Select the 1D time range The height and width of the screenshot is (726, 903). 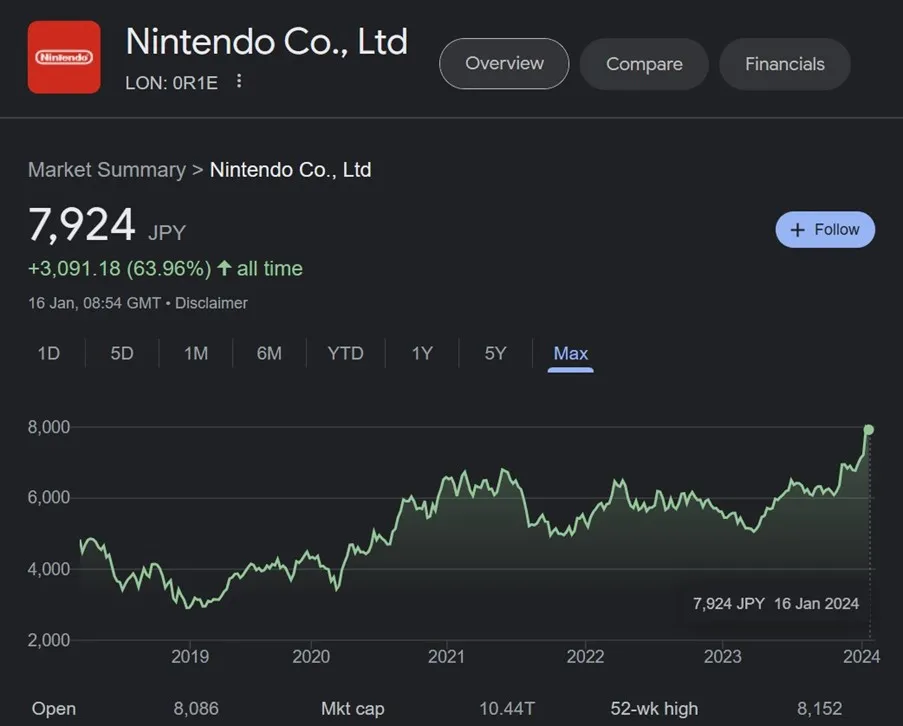48,353
